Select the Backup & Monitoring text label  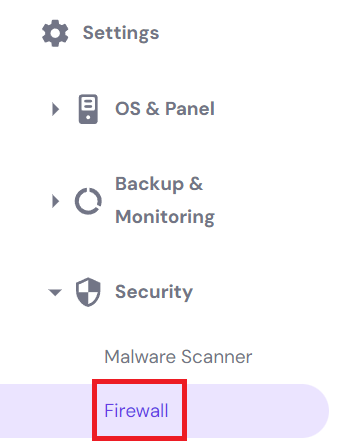165,201
